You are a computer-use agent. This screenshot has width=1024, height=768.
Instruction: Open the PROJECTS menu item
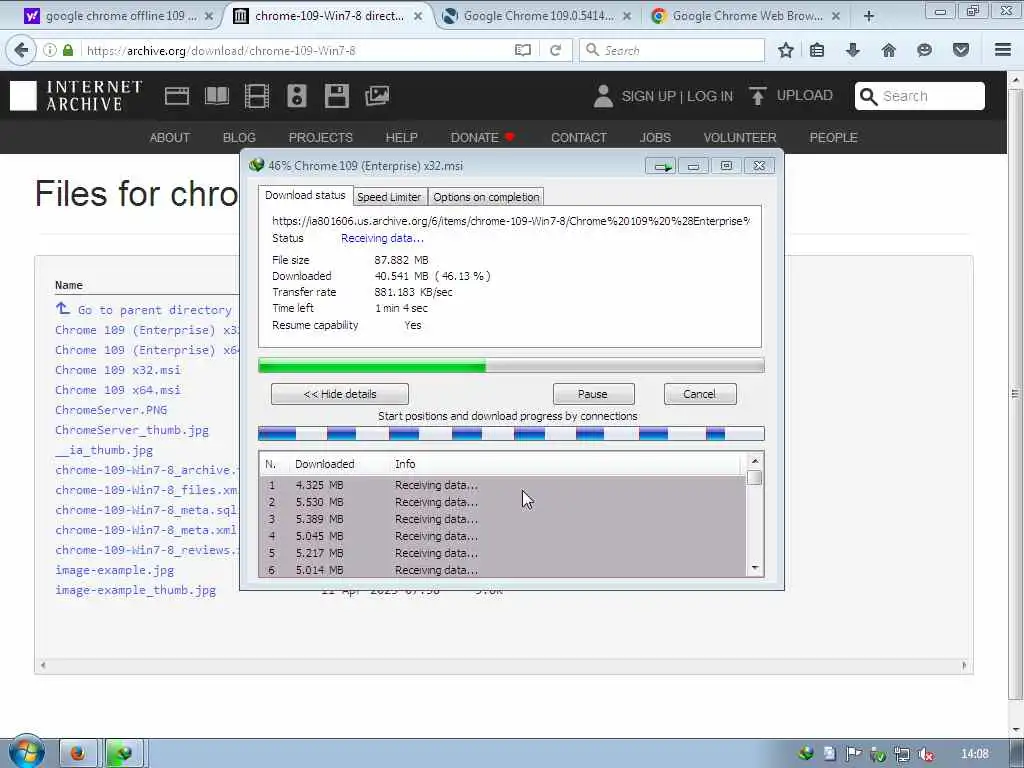click(x=321, y=138)
